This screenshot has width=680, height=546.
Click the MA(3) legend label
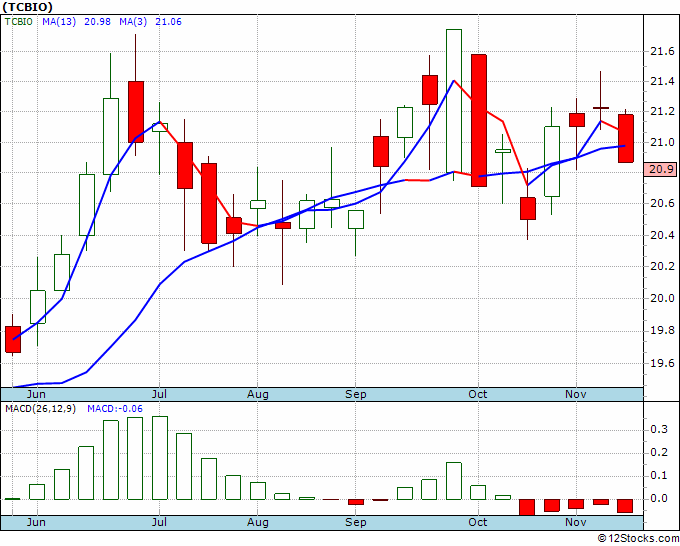(133, 22)
